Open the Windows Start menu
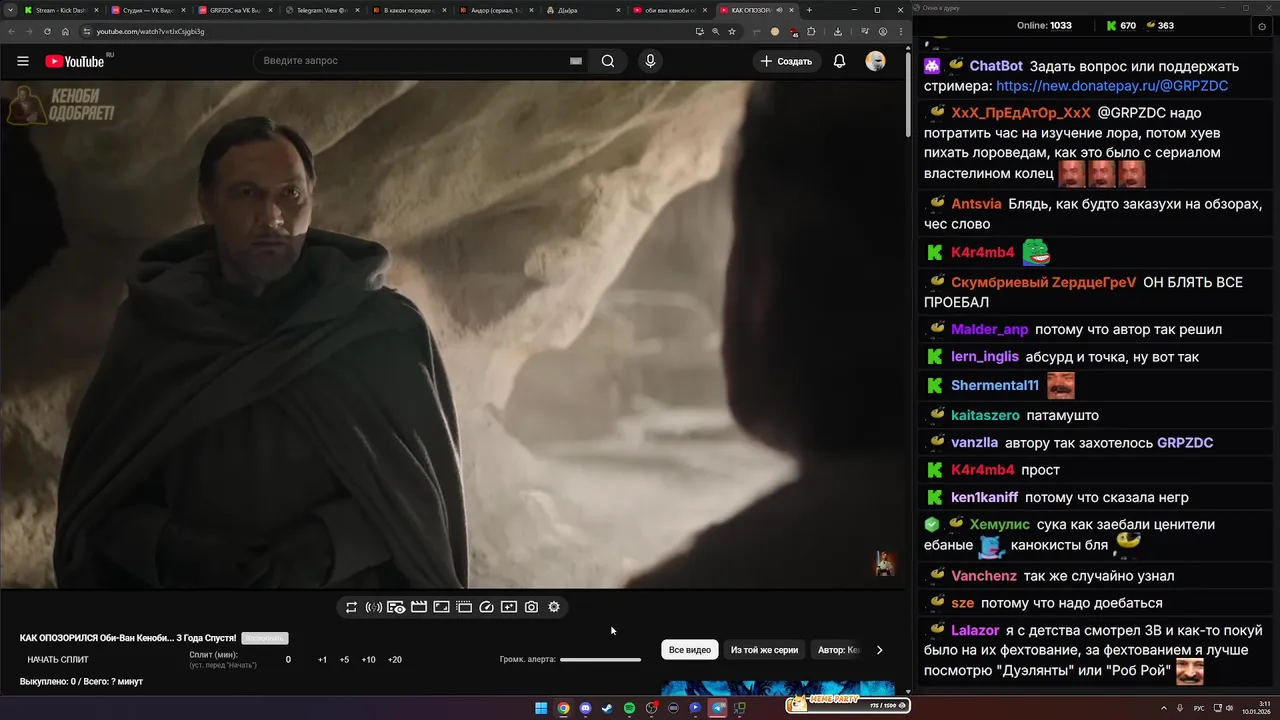The image size is (1280, 720). [x=541, y=708]
